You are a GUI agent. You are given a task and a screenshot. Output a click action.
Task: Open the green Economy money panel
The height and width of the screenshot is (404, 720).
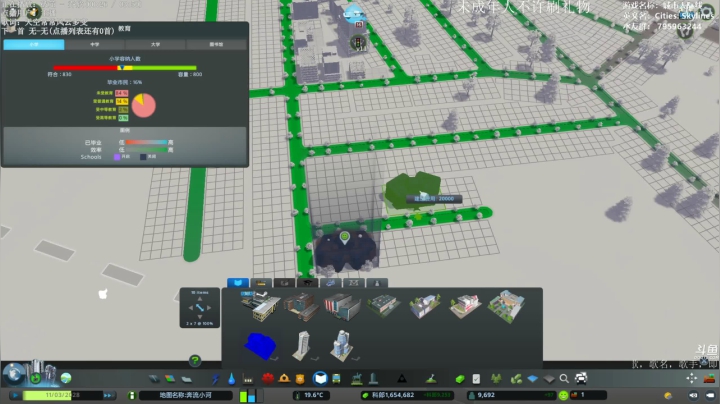click(460, 379)
